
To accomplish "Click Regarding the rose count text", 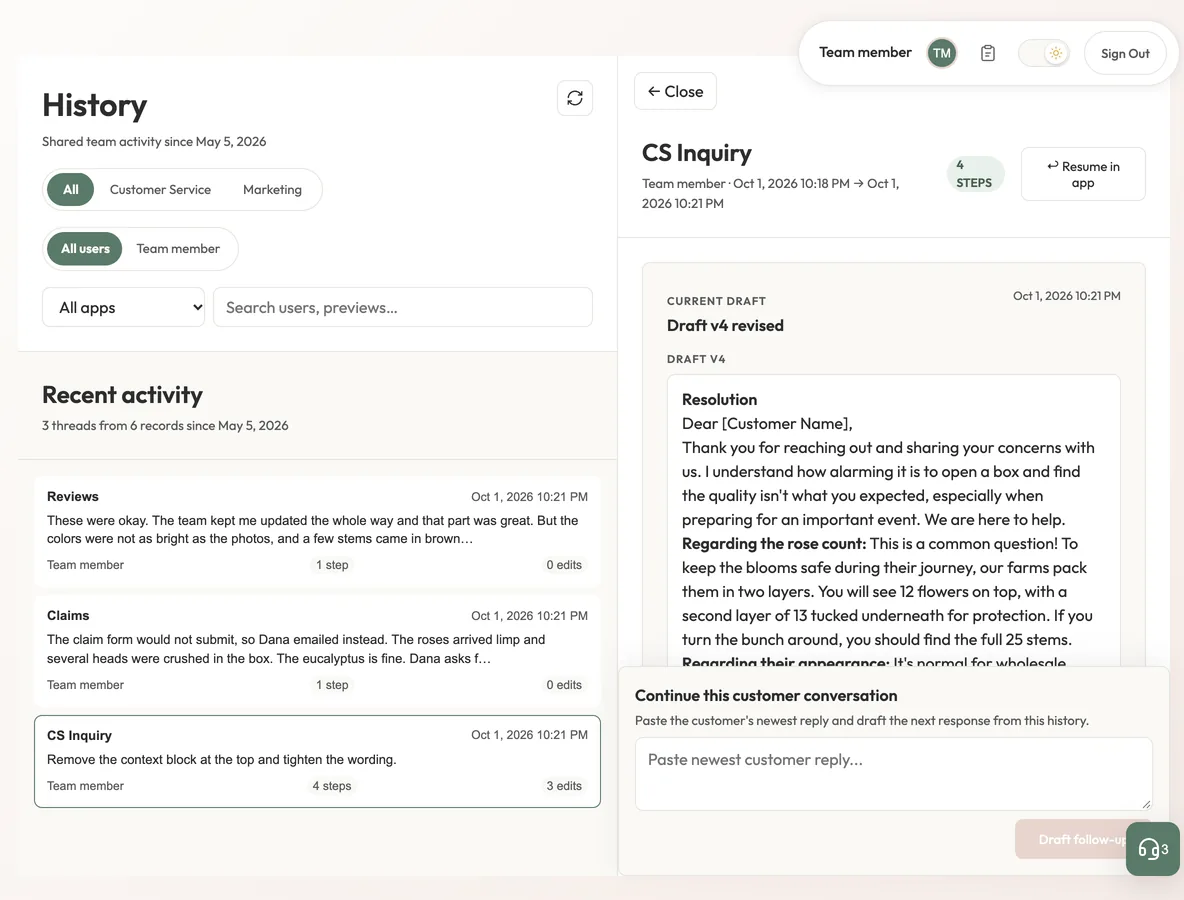I will [x=774, y=544].
